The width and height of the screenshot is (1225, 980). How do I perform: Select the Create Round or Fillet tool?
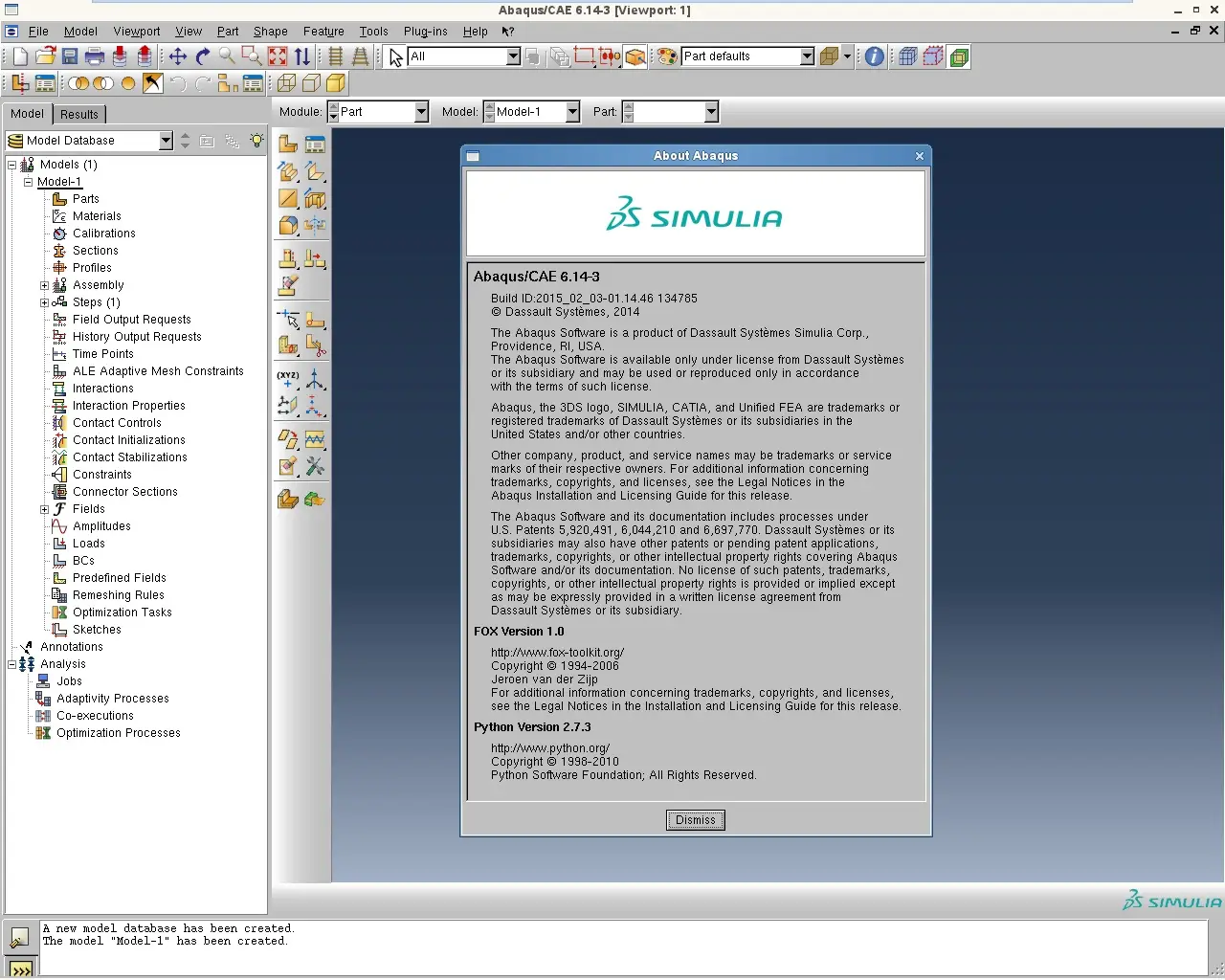[288, 225]
